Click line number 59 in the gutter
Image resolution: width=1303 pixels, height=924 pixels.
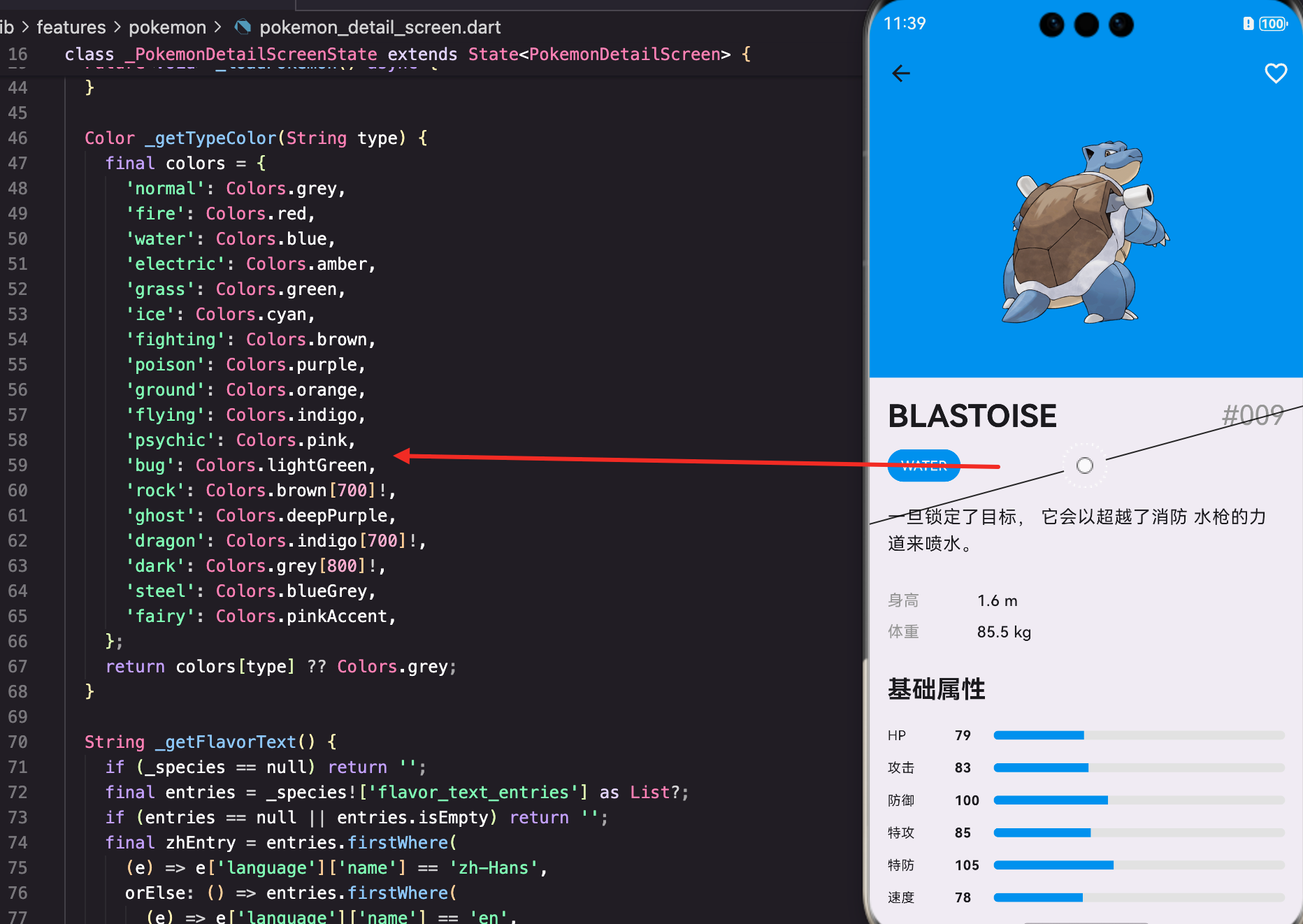coord(18,465)
